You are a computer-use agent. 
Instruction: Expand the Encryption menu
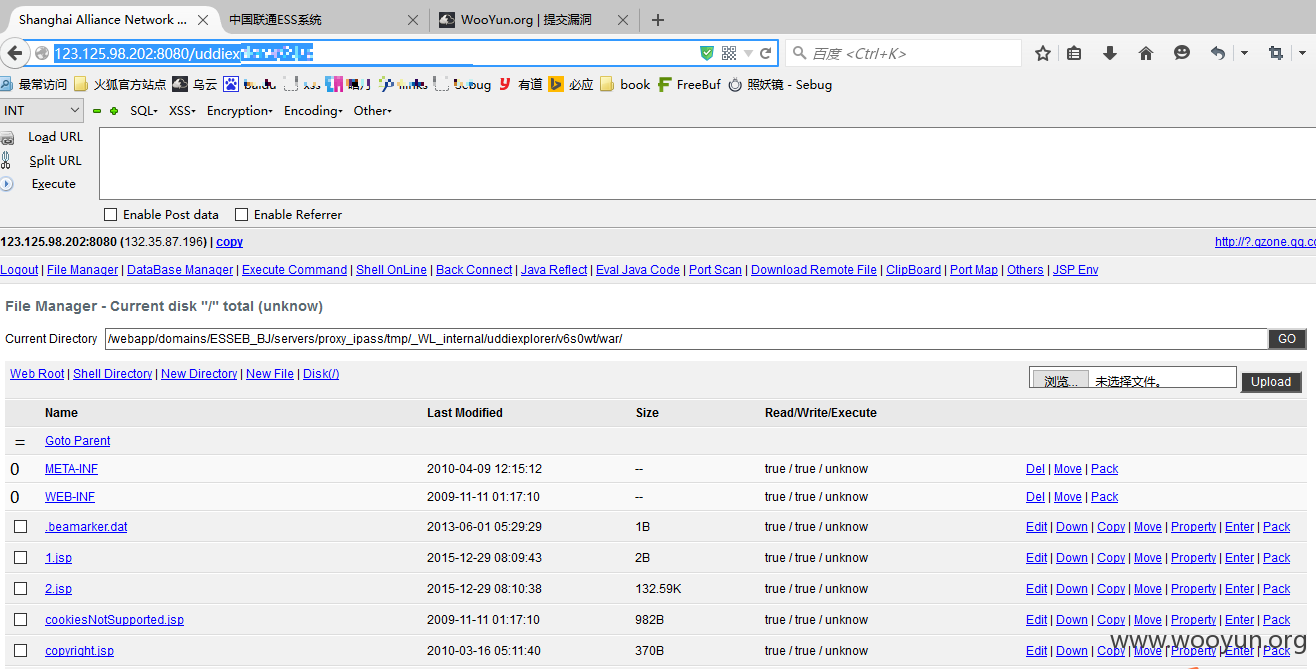(239, 111)
